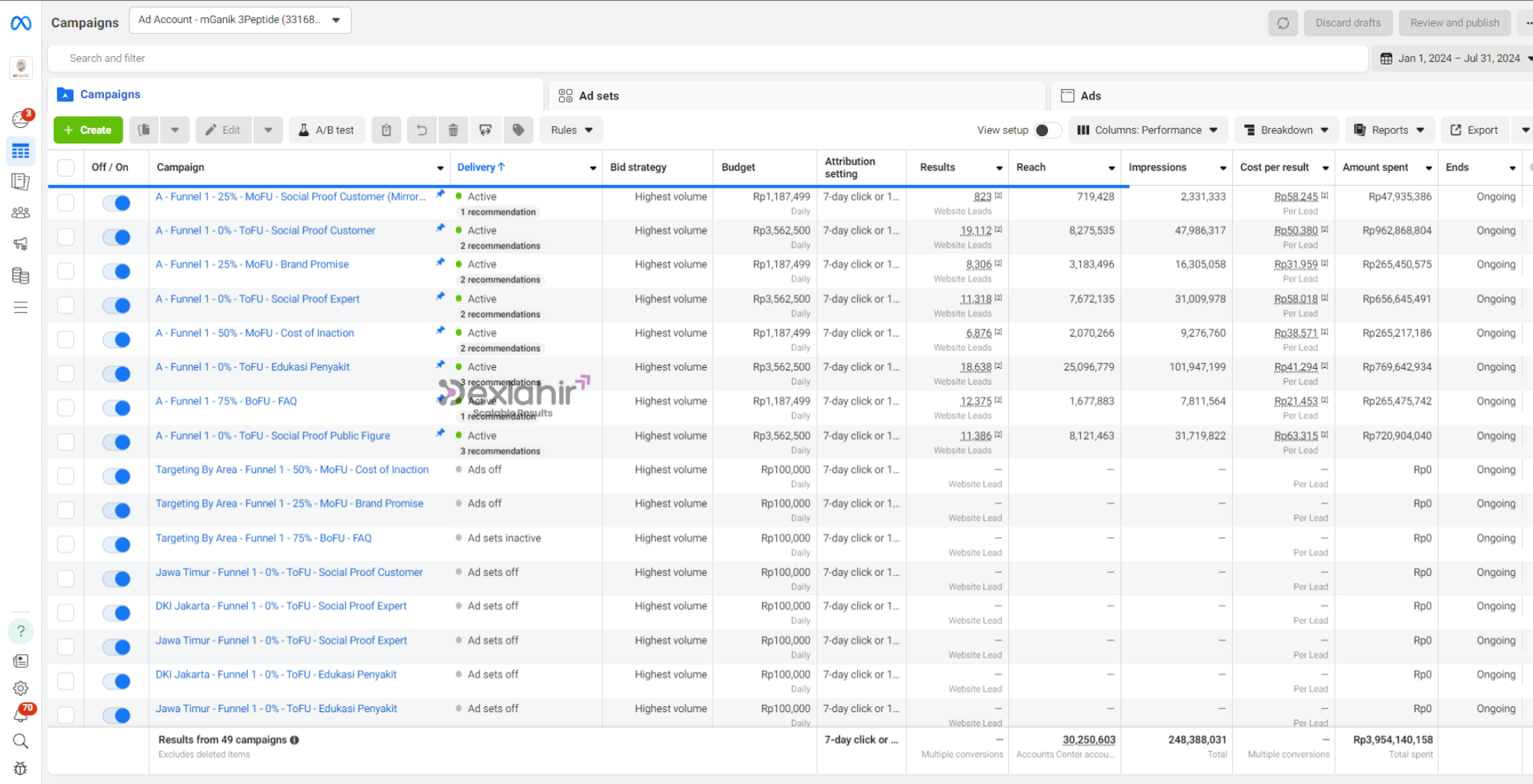Open the search magnifier in left sidebar
Image resolution: width=1533 pixels, height=784 pixels.
[20, 741]
